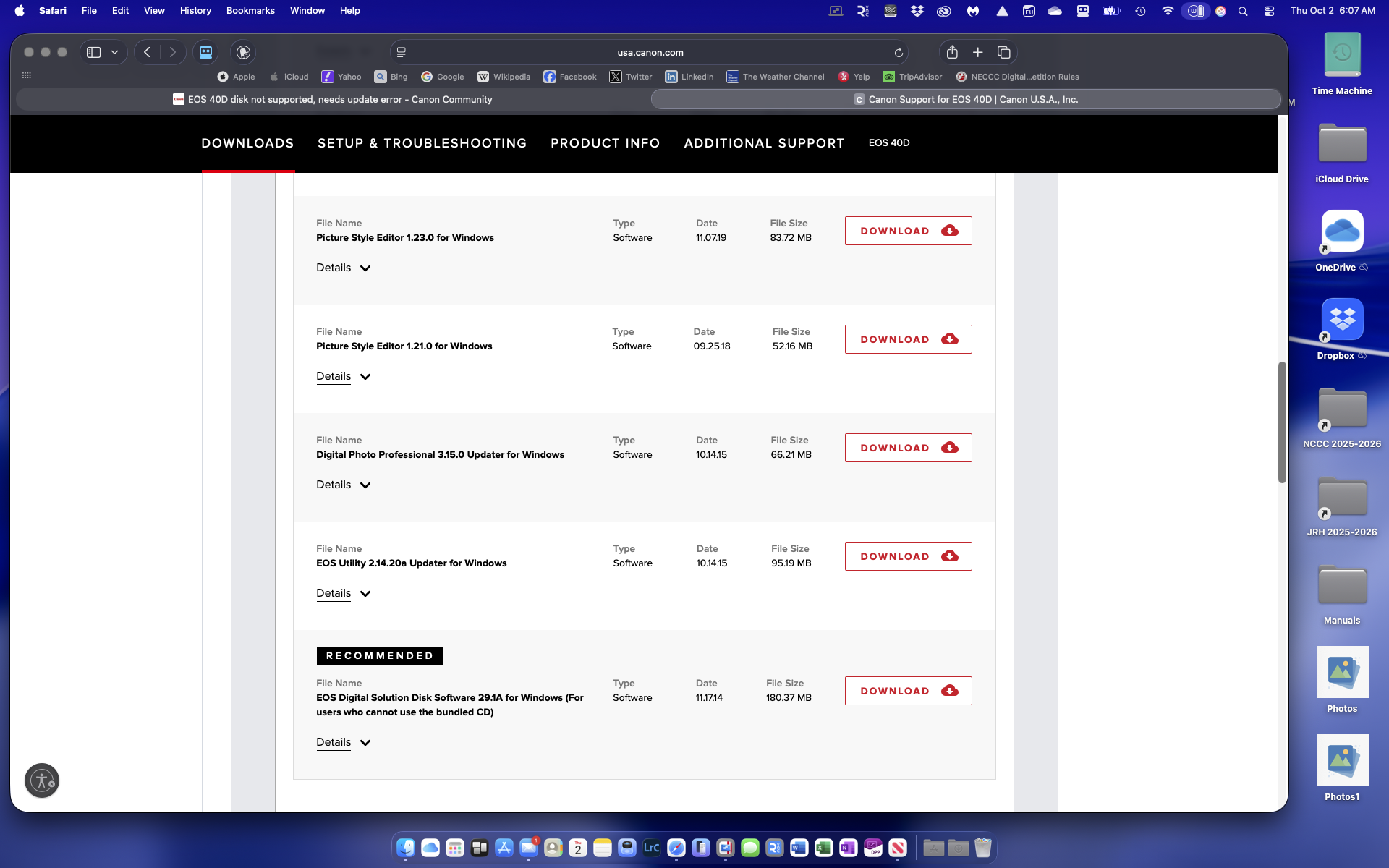
Task: Open the Setup & Troubleshooting tab
Action: coord(422,143)
